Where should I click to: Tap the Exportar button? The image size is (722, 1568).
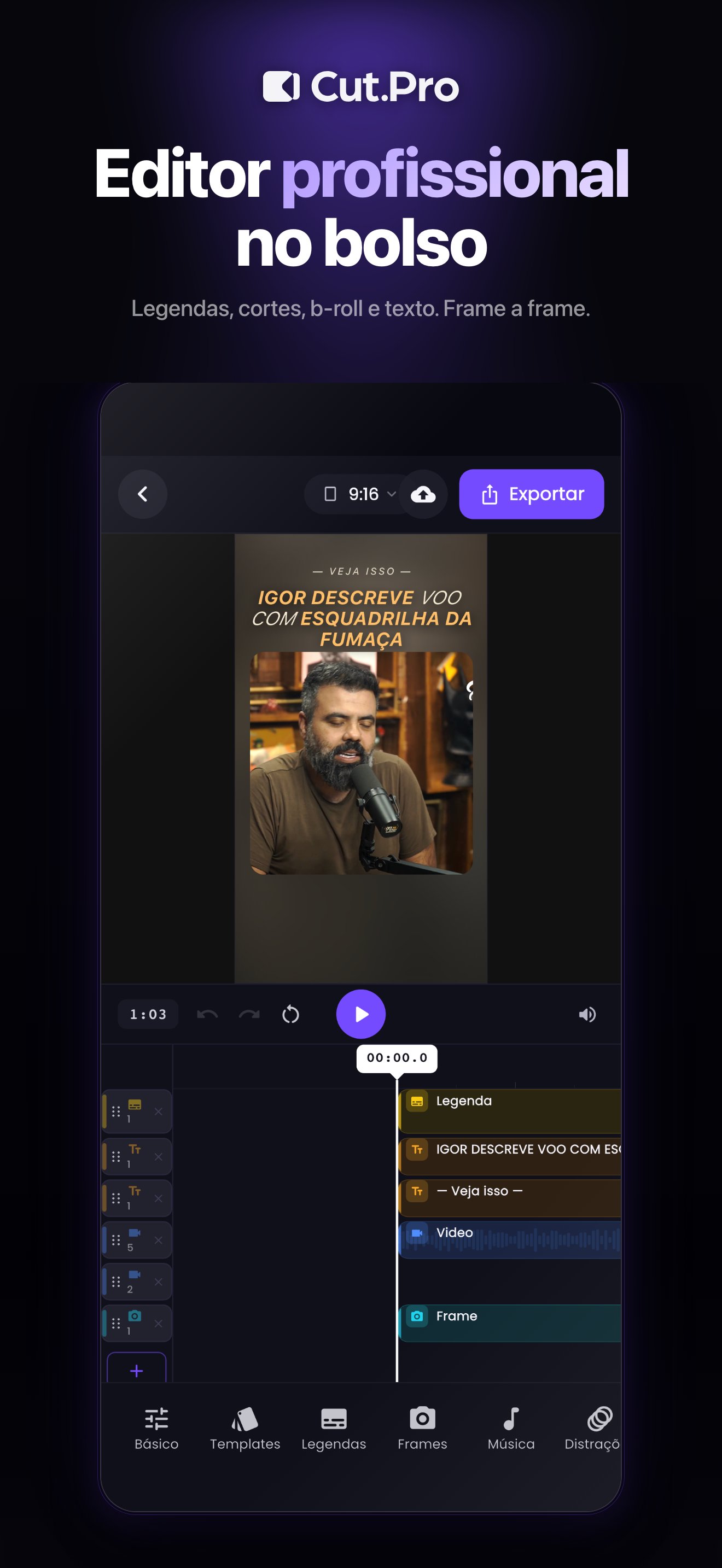(532, 494)
